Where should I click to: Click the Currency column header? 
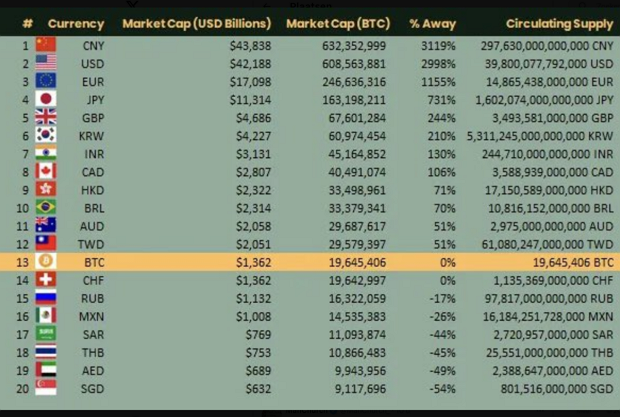point(75,23)
